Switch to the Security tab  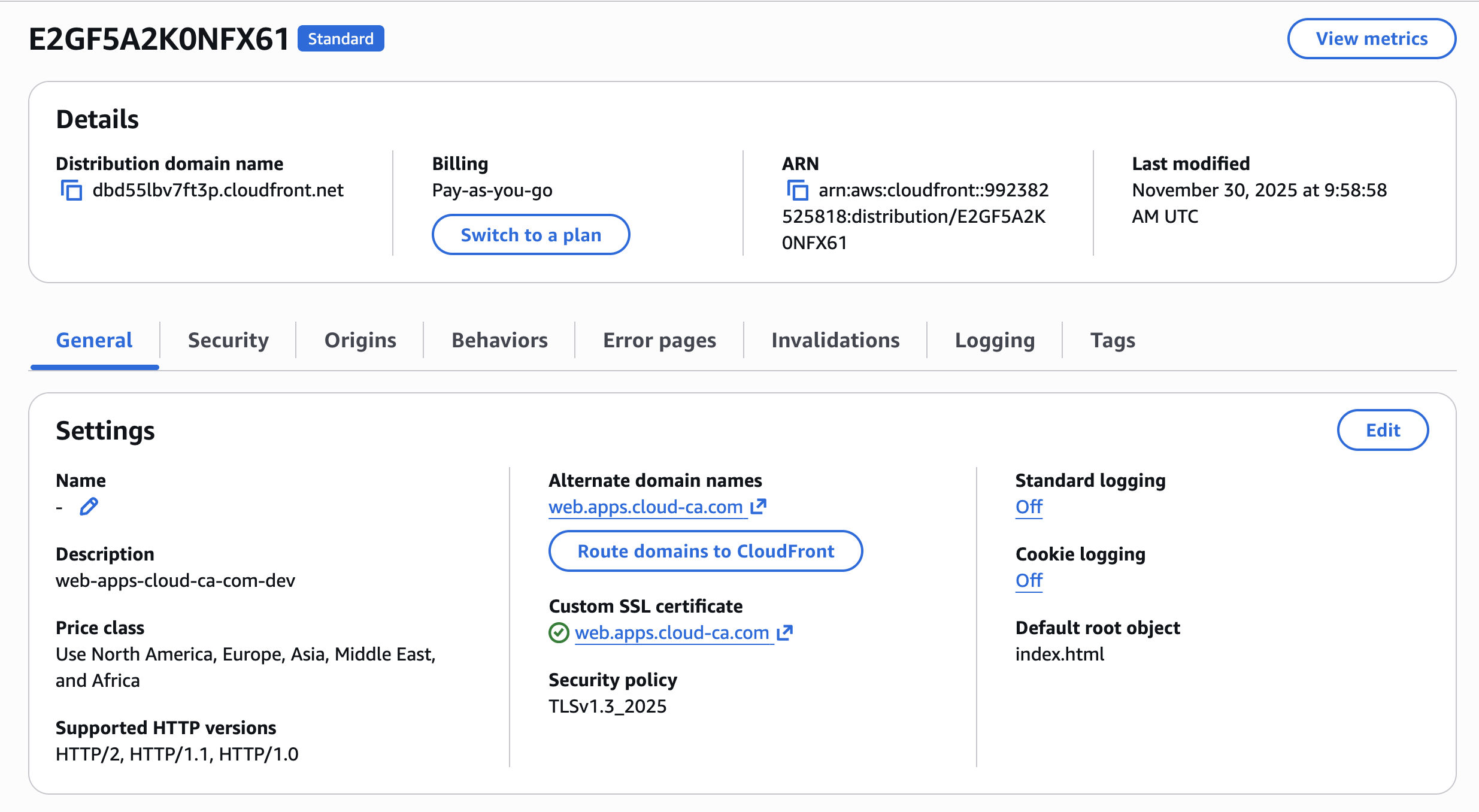[228, 340]
